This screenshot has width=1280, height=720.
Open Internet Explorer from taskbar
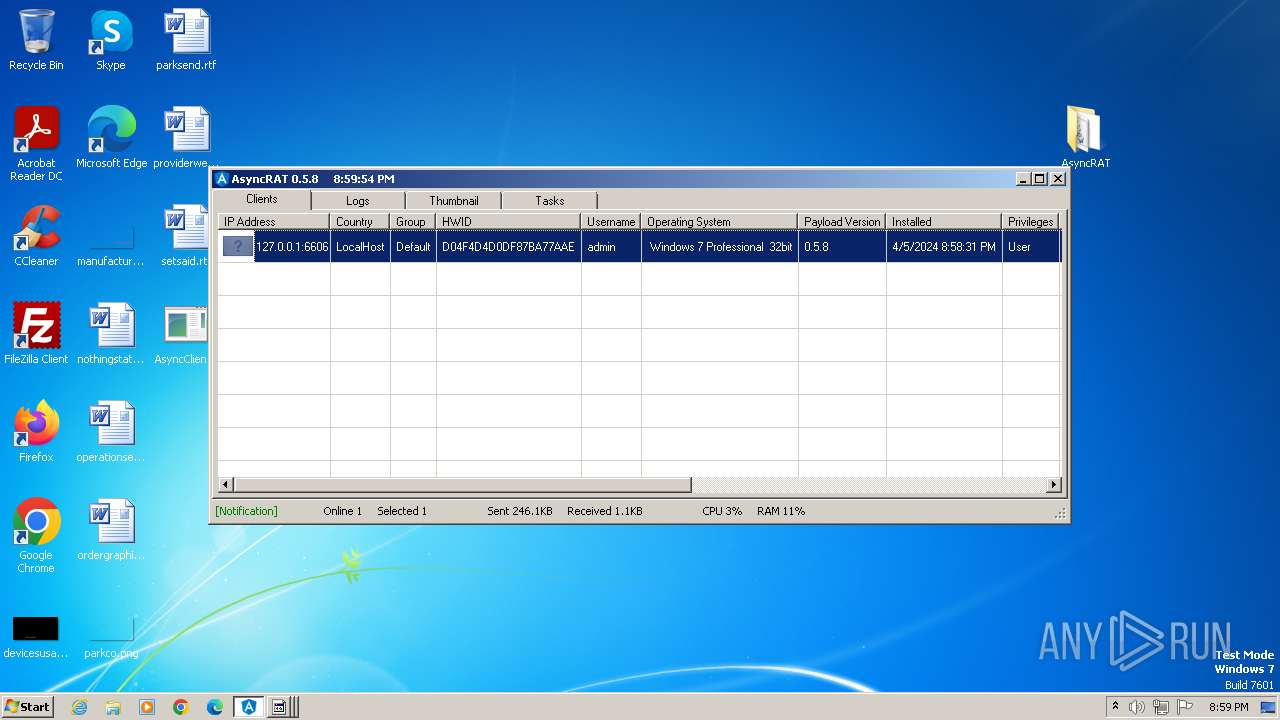[80, 707]
